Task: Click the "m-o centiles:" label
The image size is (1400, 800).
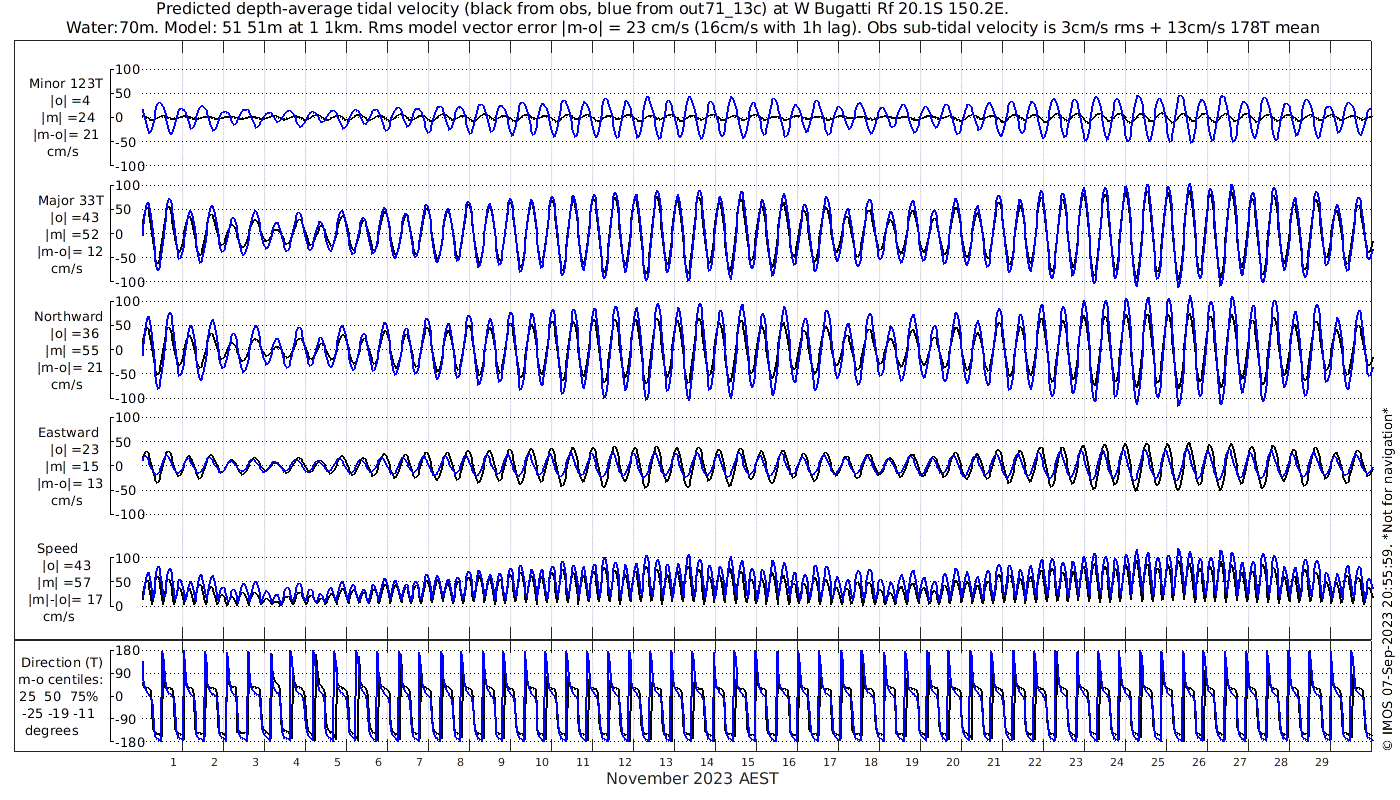Action: point(62,680)
